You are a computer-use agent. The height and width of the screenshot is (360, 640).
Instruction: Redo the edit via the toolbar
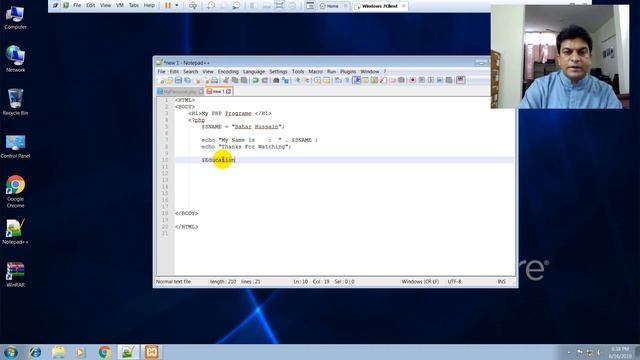point(264,80)
